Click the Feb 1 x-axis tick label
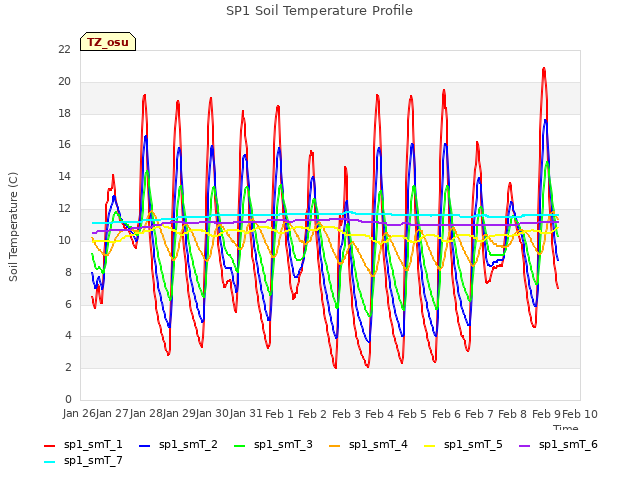 (279, 414)
